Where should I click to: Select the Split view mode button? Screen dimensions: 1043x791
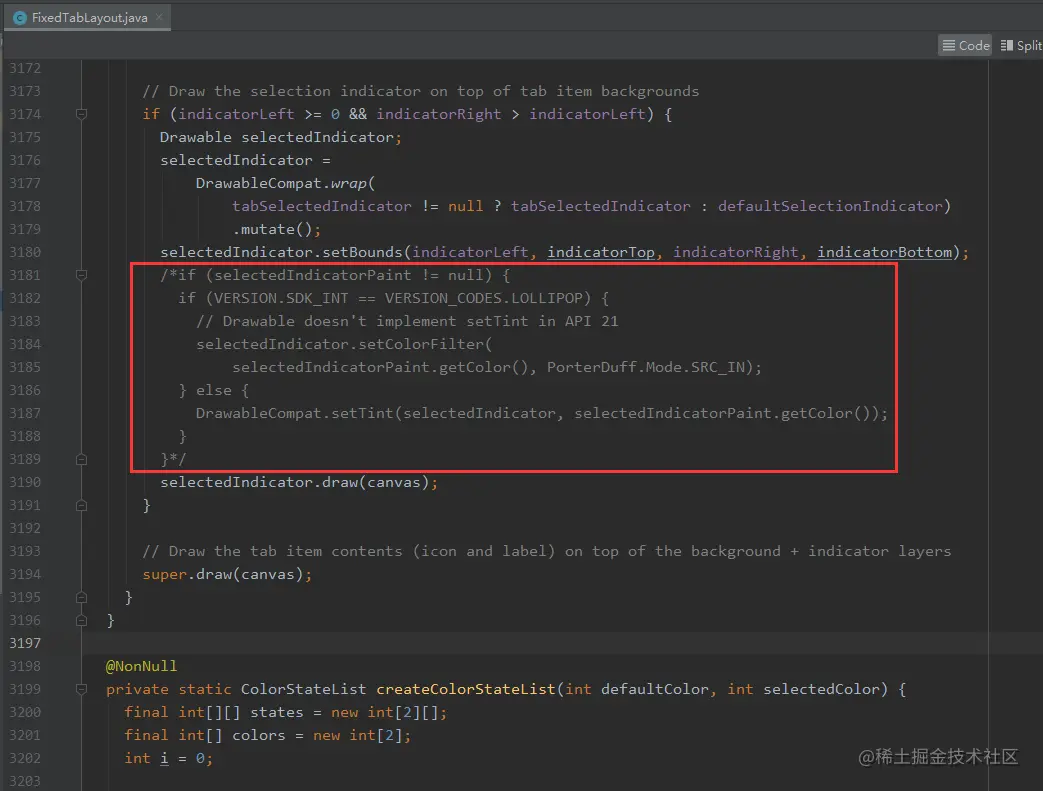point(1021,45)
